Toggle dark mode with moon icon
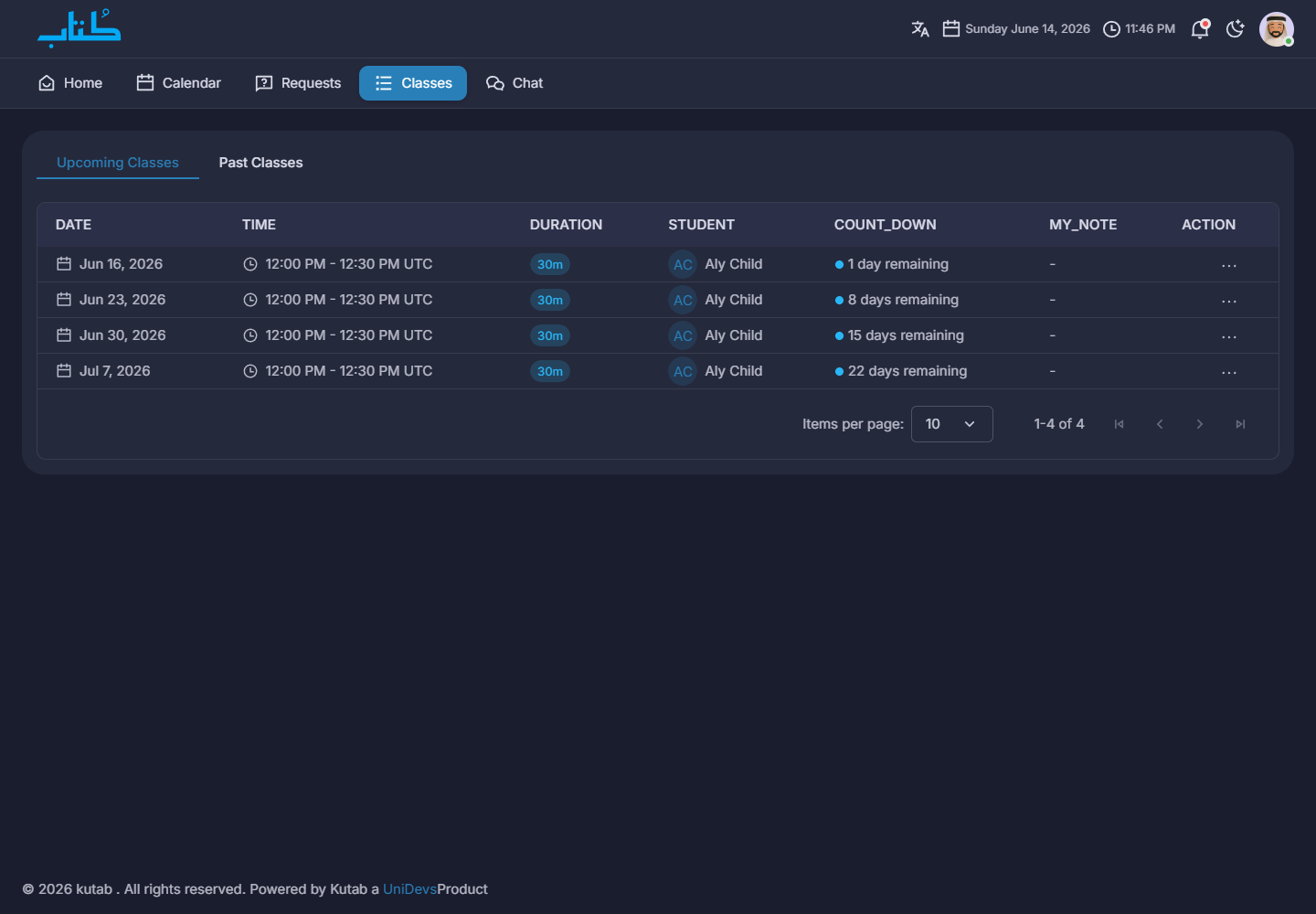Viewport: 1316px width, 914px height. click(x=1236, y=29)
